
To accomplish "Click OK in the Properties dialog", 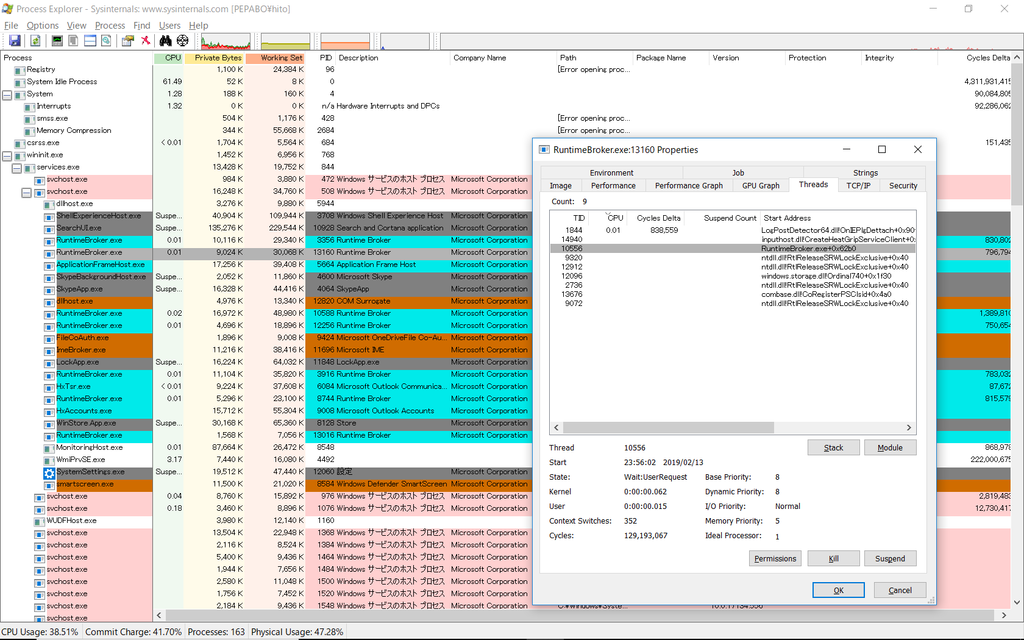I will coord(839,590).
